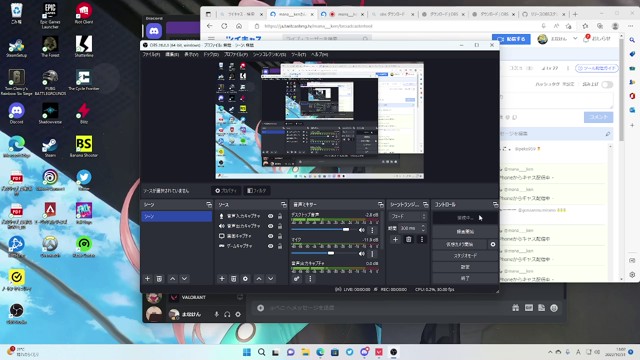Image resolution: width=640 pixels, height=360 pixels.
Task: Open the フェード transition dropdown
Action: tap(408, 216)
